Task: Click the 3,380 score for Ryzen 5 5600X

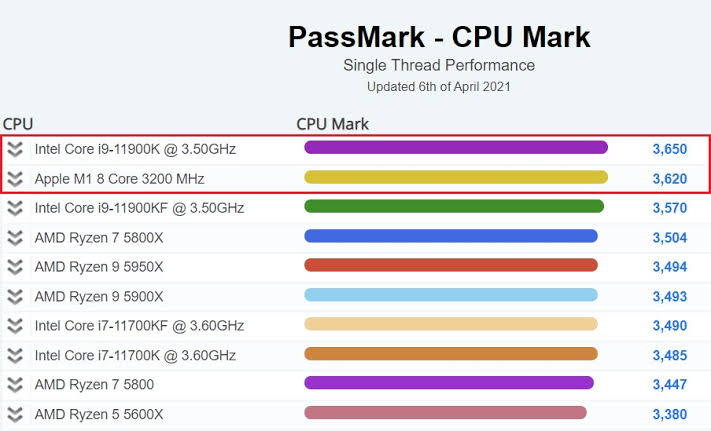Action: point(669,414)
